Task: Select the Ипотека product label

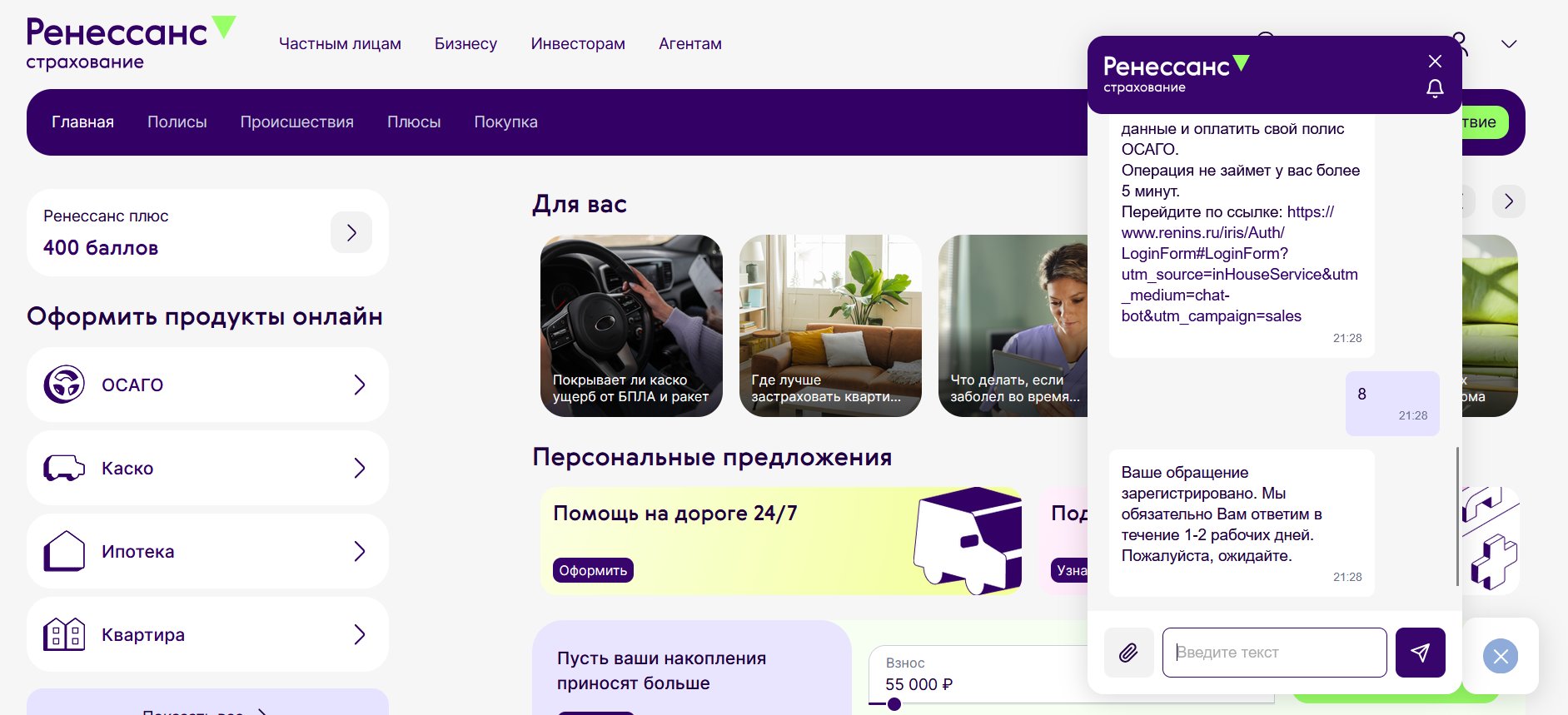Action: [138, 551]
